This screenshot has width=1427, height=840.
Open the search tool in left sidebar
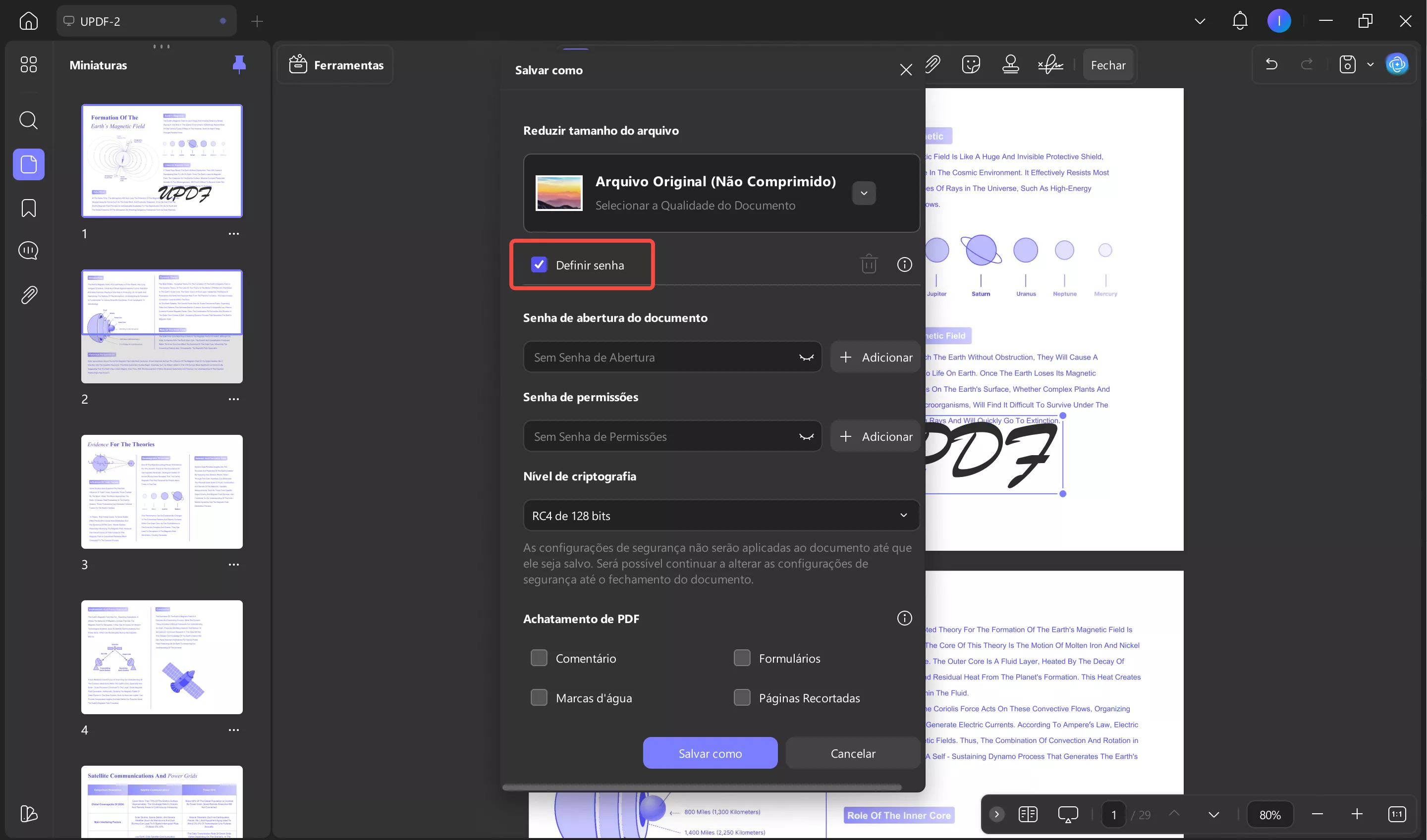[28, 120]
